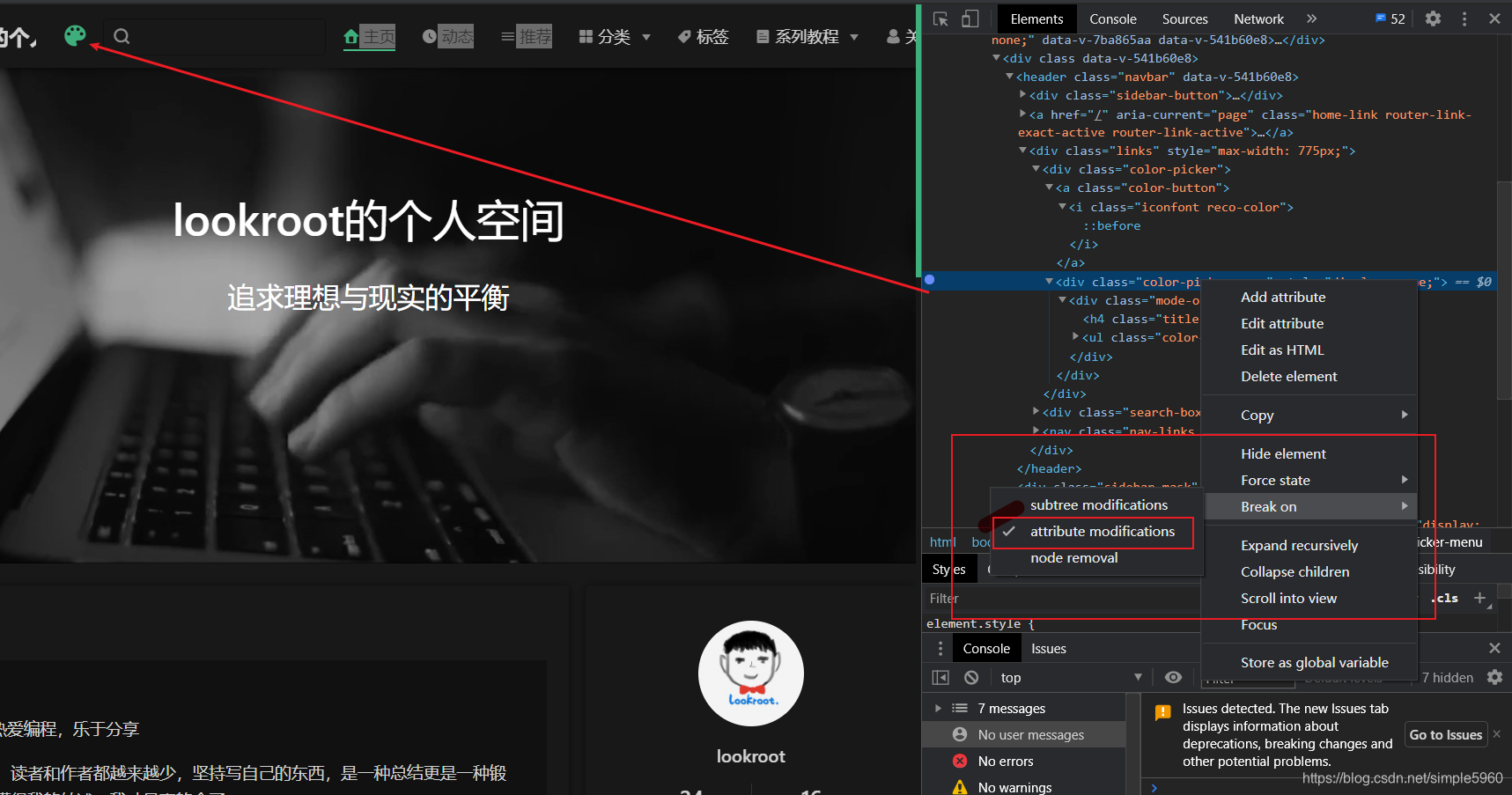Switch to the Elements tab
This screenshot has height=795, width=1512.
1036,18
